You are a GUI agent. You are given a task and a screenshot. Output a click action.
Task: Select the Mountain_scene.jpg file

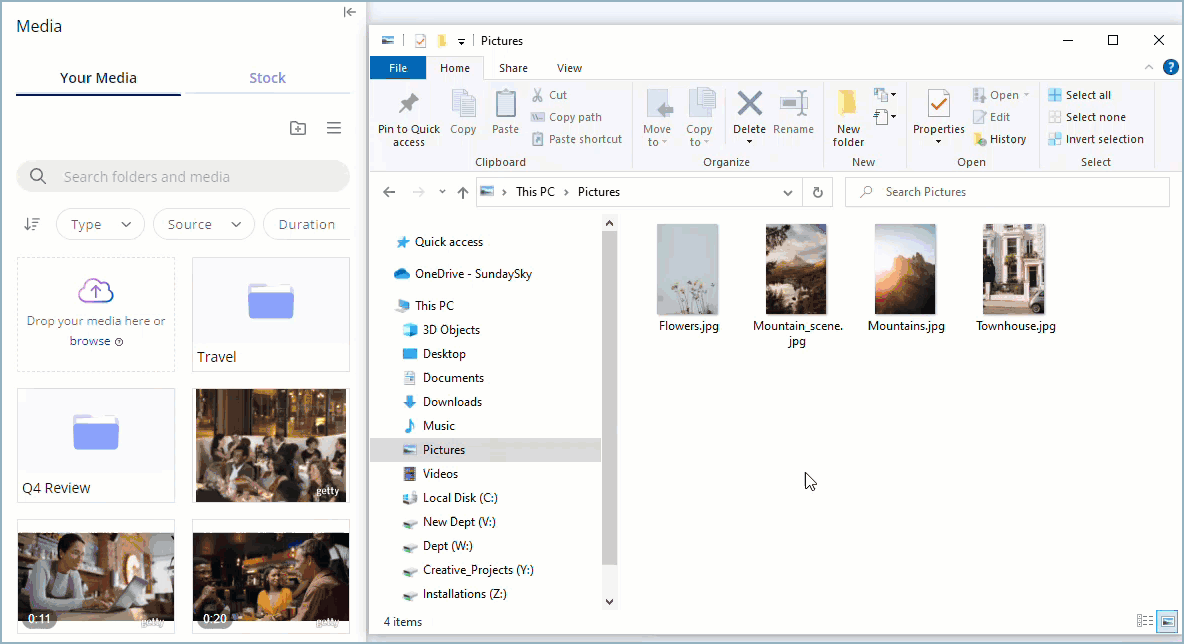pos(797,285)
